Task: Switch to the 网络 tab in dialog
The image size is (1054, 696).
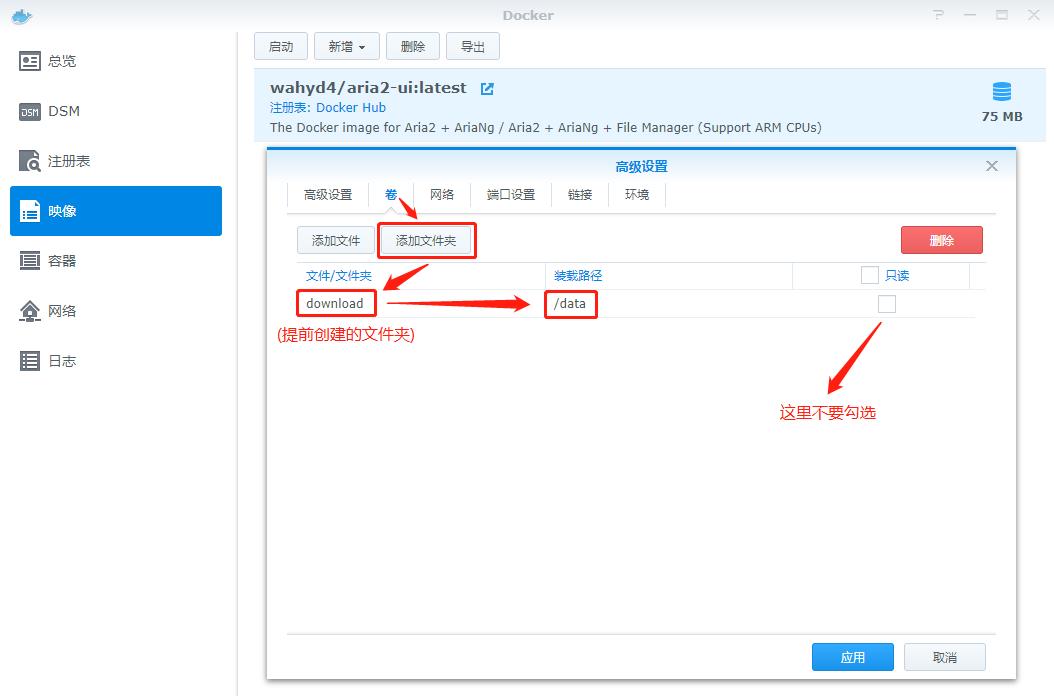Action: (x=442, y=195)
